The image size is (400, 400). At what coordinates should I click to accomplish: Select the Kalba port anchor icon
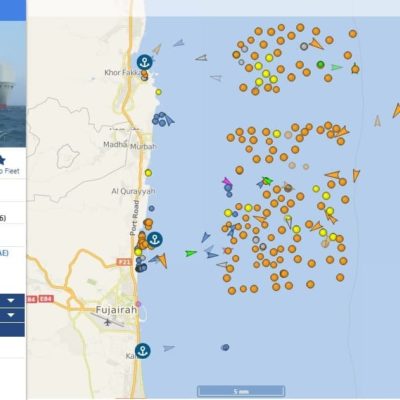(x=143, y=351)
